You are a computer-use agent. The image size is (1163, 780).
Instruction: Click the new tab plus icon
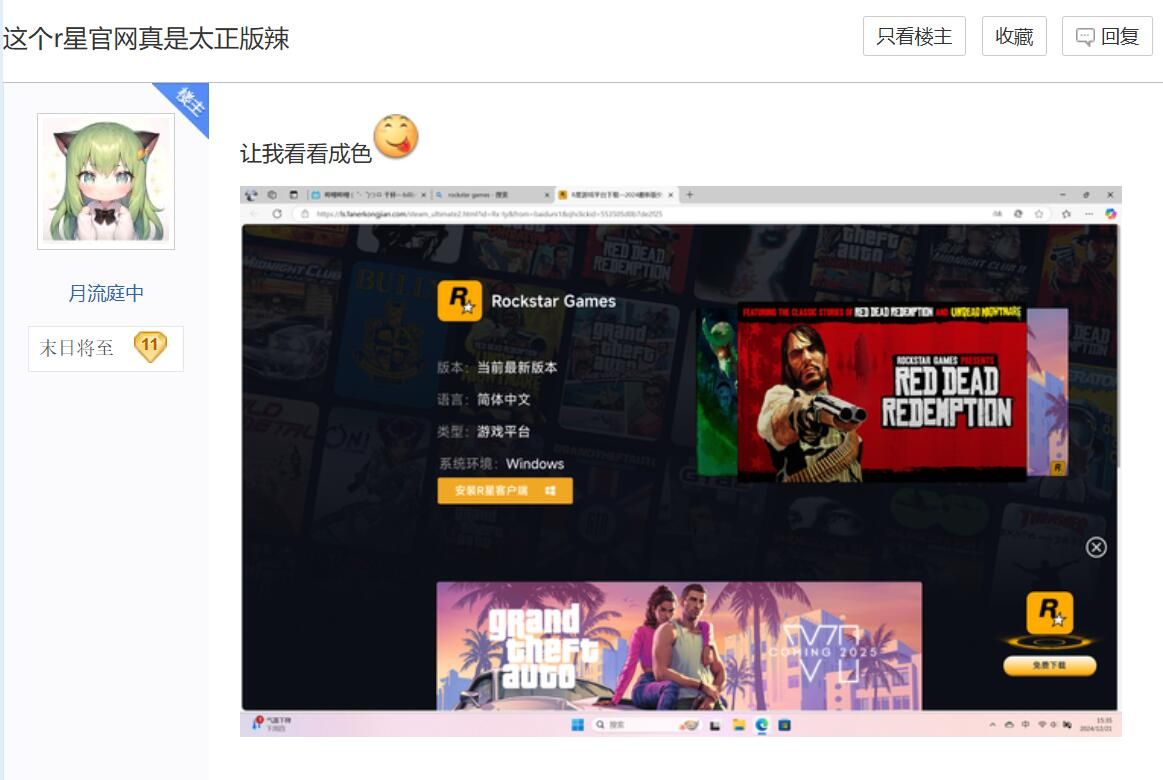690,194
